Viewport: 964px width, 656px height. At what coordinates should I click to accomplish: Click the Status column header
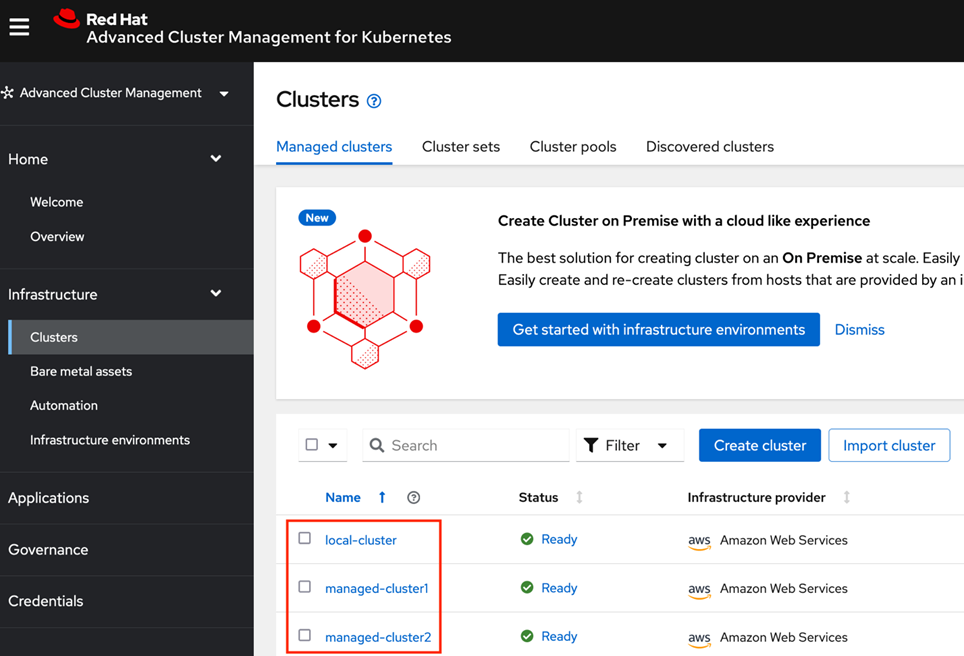point(539,497)
